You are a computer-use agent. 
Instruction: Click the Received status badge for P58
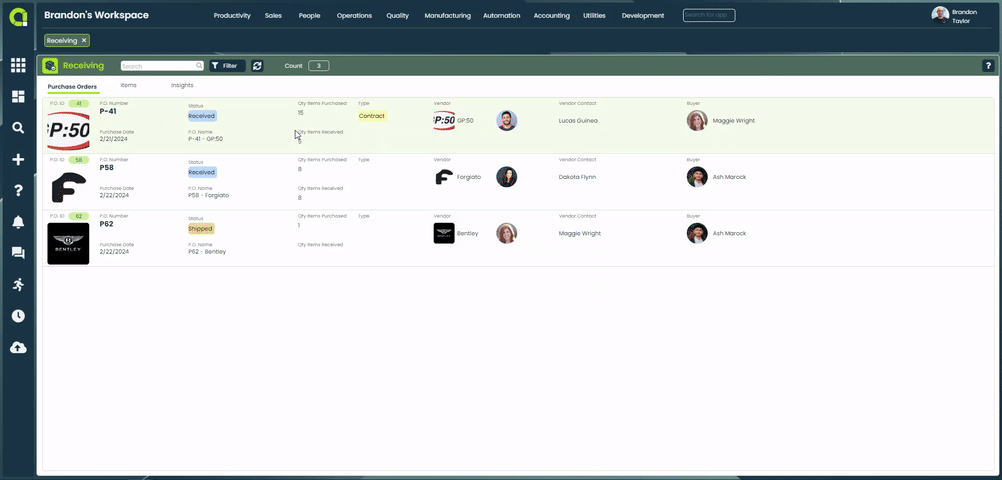[x=202, y=172]
